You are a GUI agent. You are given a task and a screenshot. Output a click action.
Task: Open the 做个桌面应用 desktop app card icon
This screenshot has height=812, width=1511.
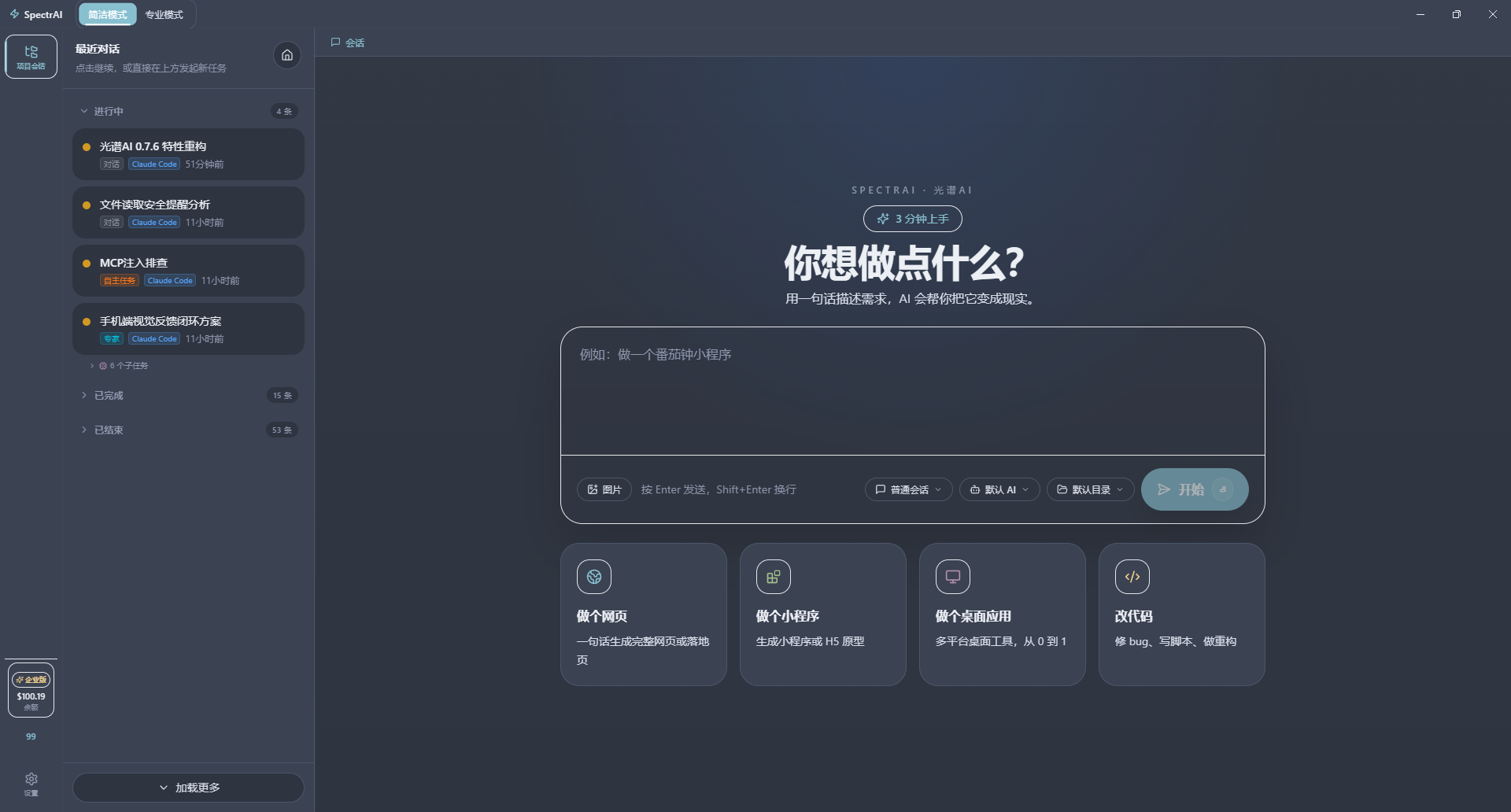coord(952,576)
